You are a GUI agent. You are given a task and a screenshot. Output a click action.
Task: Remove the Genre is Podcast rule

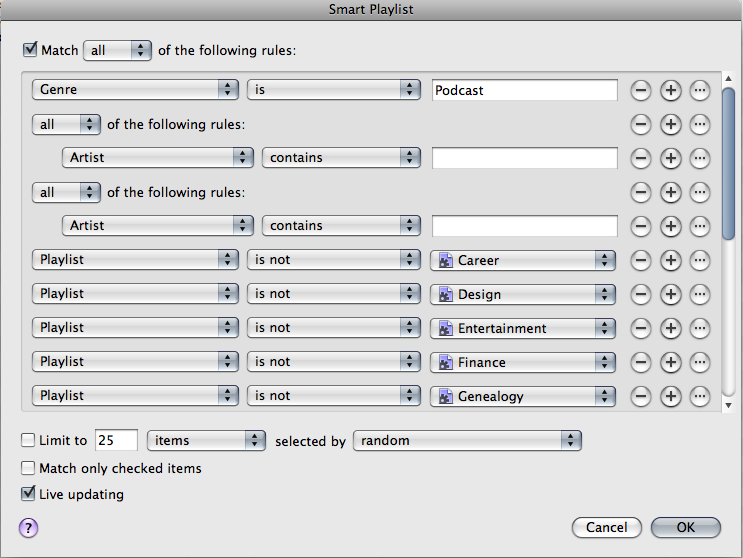(x=641, y=90)
